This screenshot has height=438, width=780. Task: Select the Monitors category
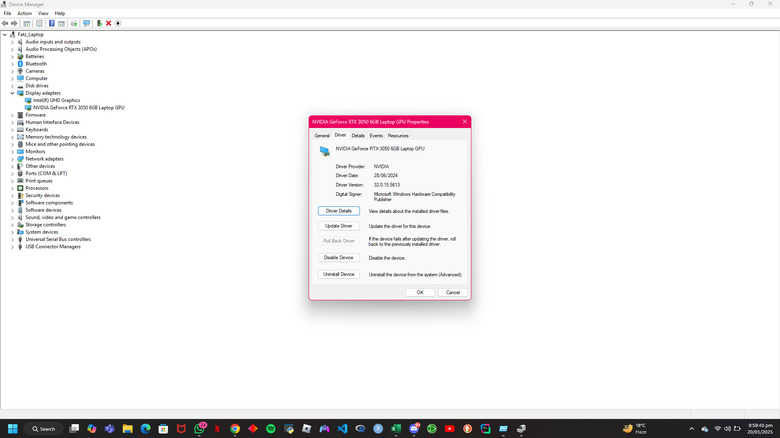pyautogui.click(x=35, y=151)
